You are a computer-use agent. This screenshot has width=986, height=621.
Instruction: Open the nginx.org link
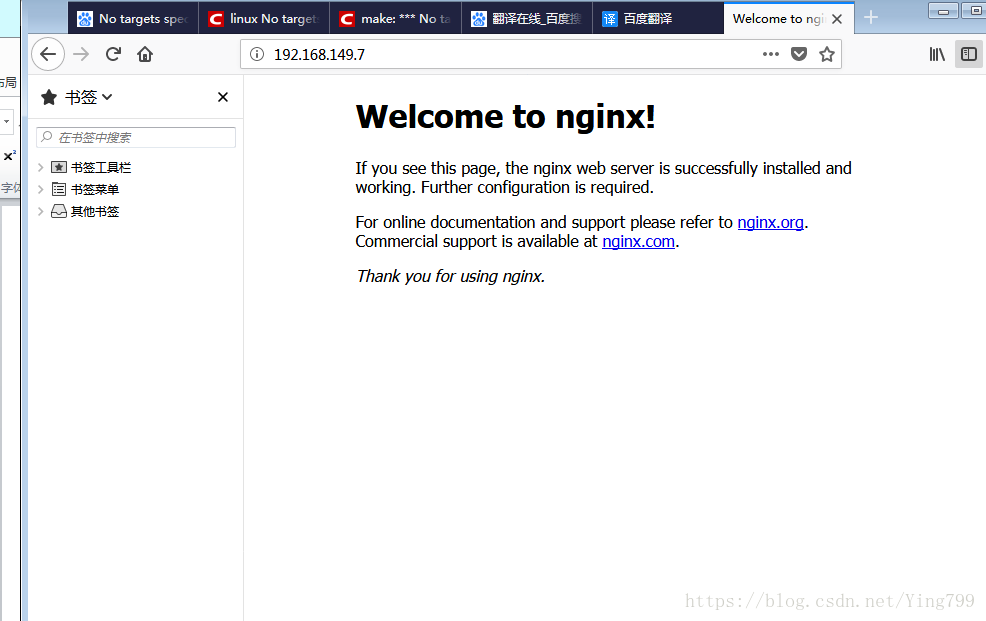[x=770, y=223]
